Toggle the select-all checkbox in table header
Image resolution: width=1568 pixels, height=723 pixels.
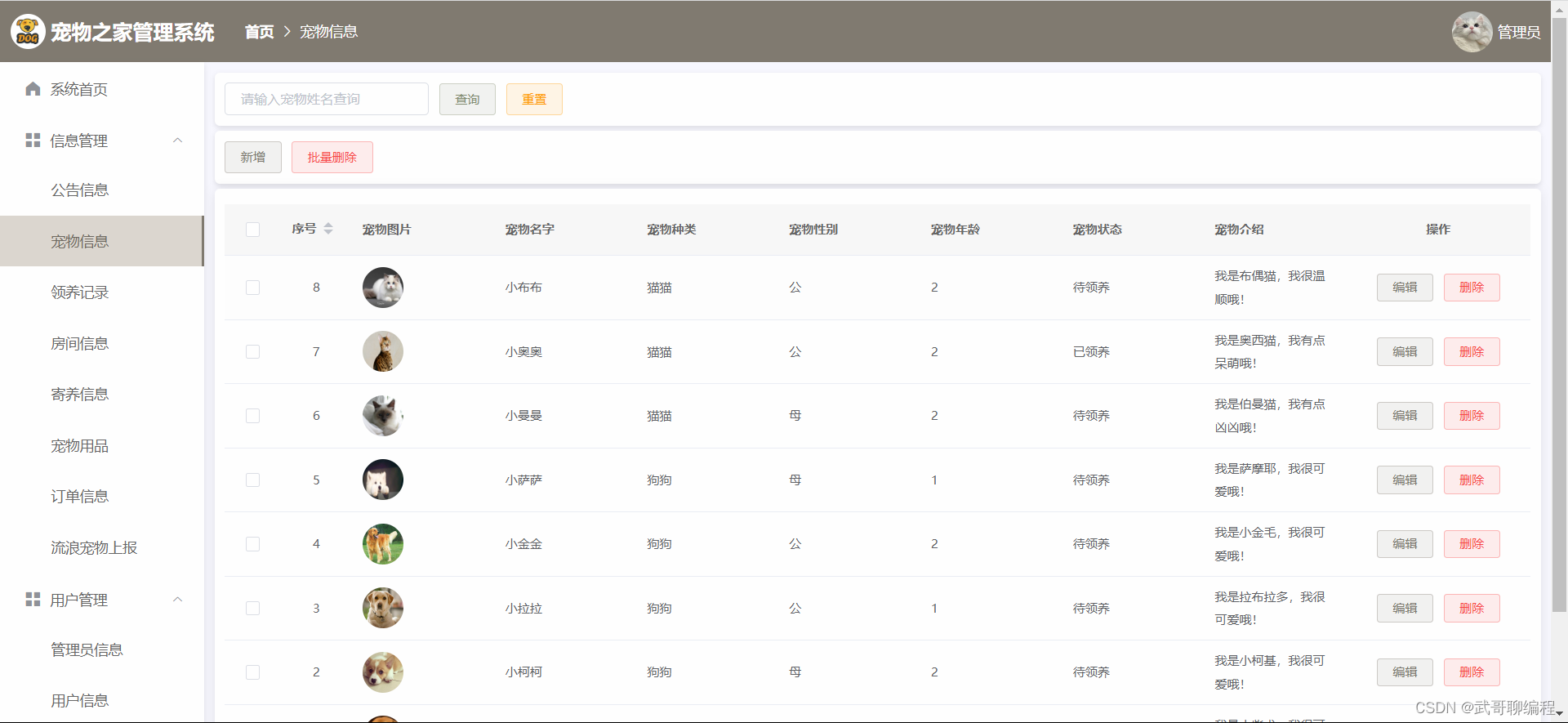253,230
